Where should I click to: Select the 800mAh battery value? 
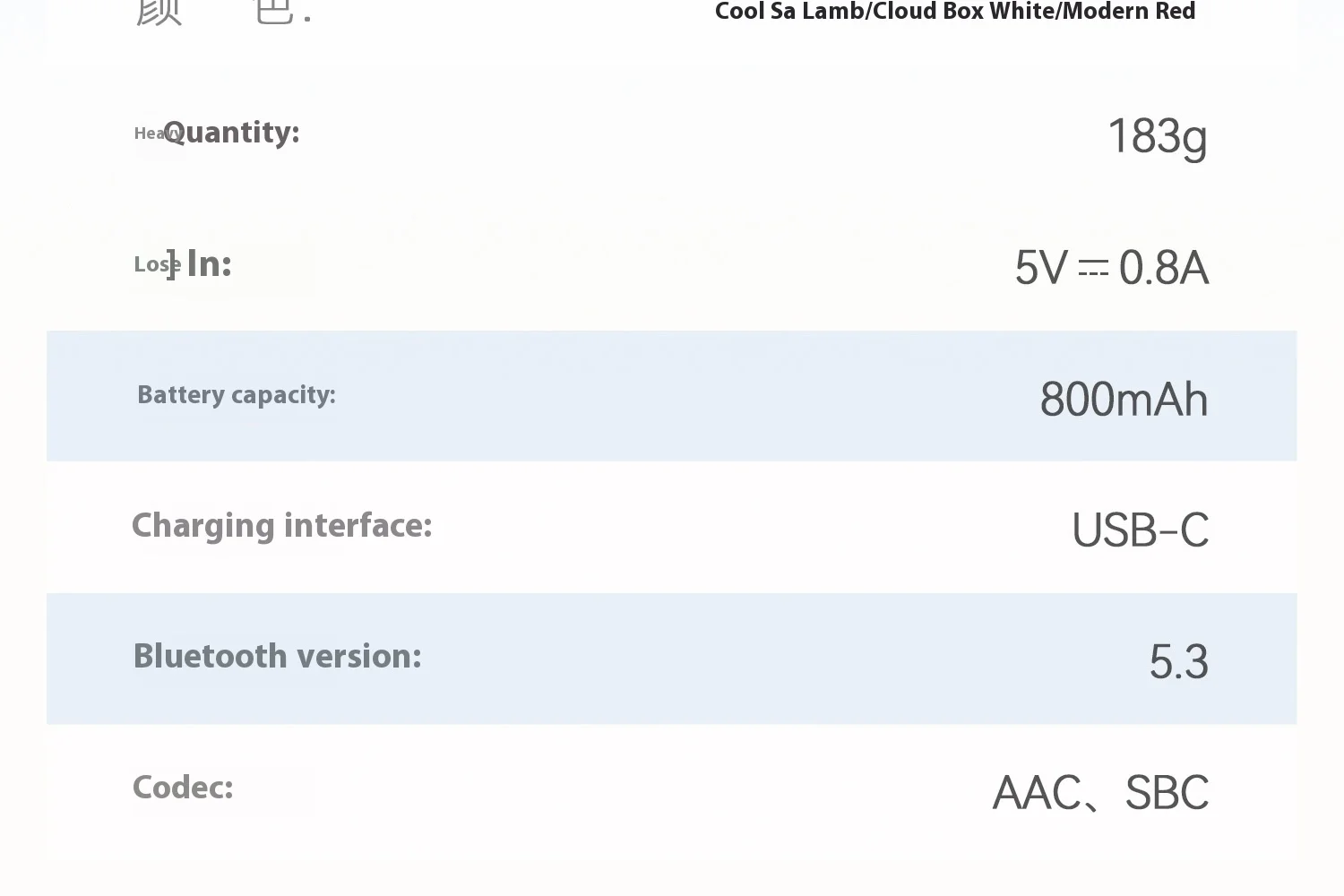[x=1124, y=400]
